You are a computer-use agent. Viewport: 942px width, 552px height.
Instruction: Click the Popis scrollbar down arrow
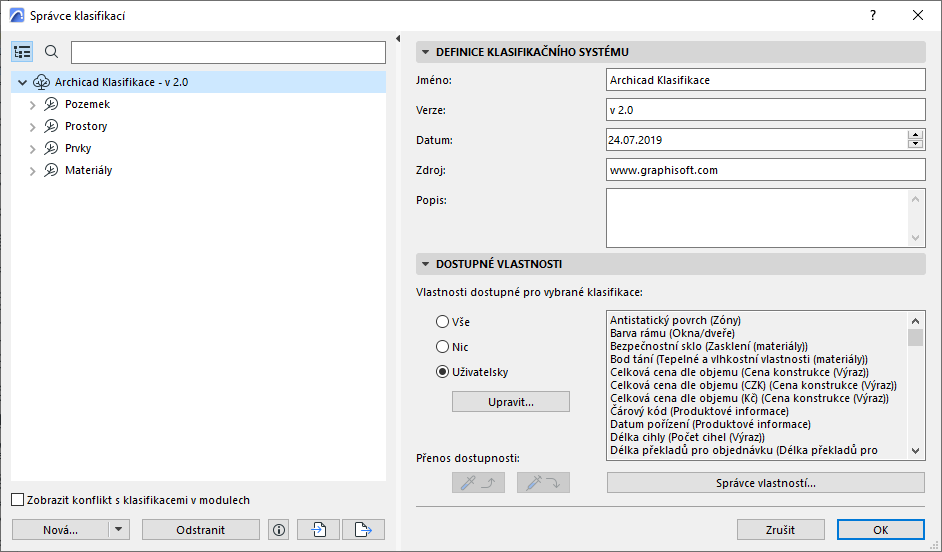(x=916, y=238)
